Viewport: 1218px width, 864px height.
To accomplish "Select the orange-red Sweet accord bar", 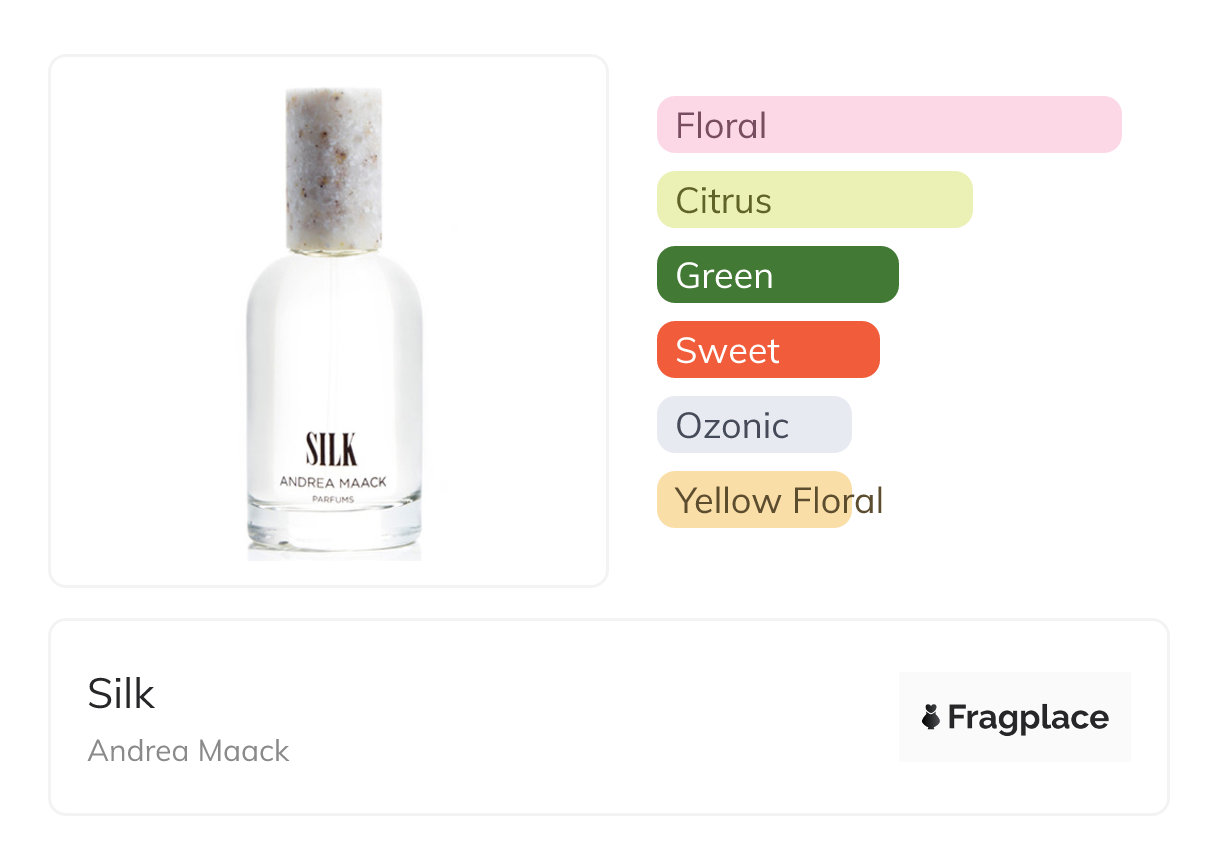I will (x=767, y=350).
